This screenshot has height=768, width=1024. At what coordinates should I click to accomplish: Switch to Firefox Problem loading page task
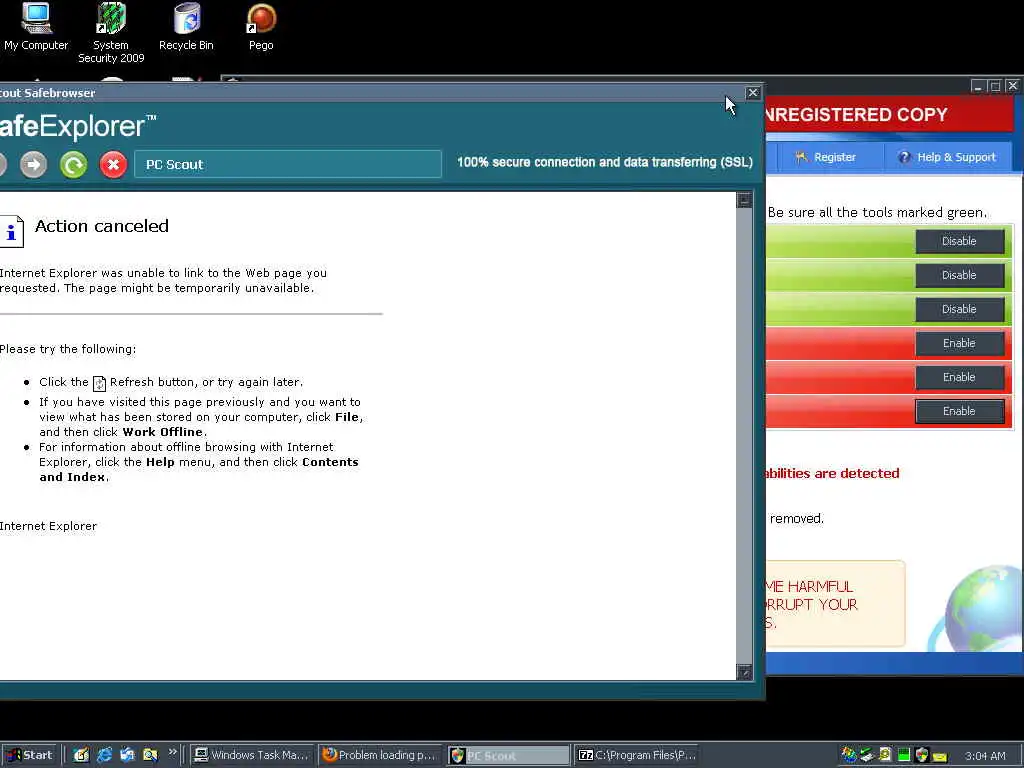[x=380, y=755]
